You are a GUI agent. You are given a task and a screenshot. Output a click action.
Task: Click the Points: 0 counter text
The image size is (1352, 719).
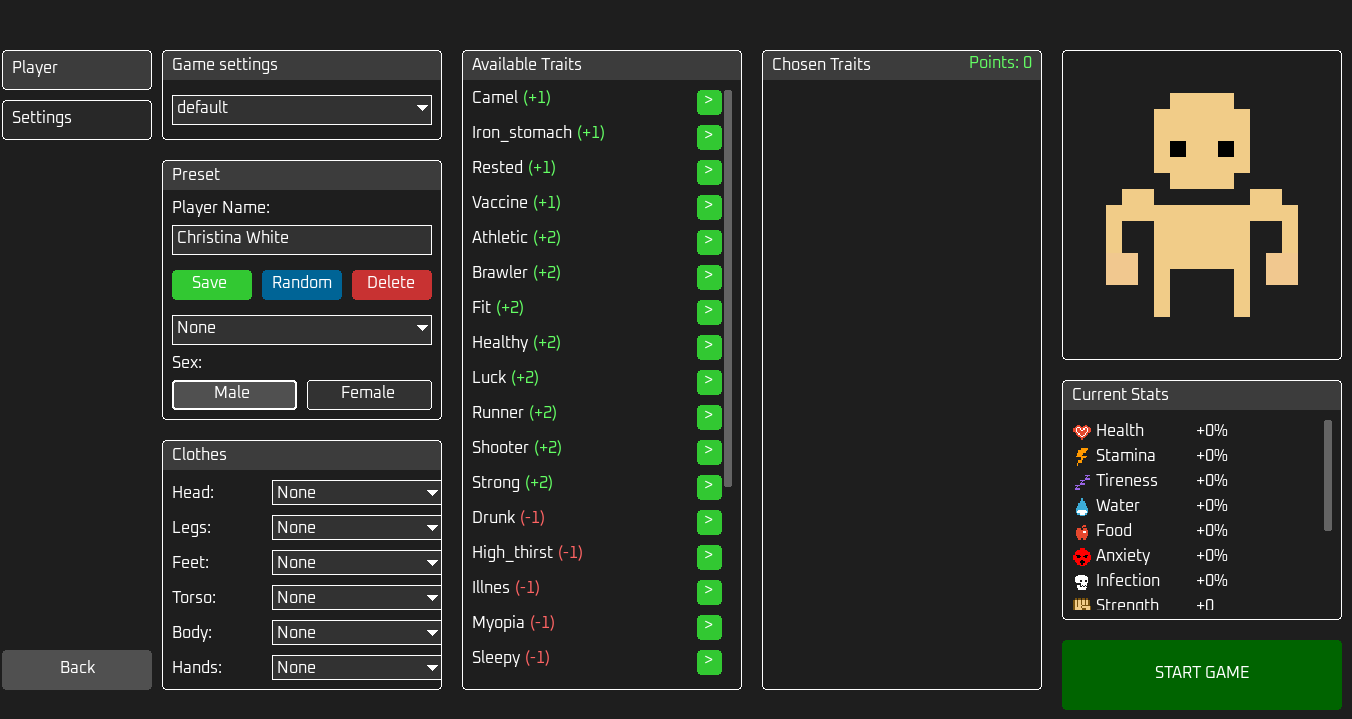(1000, 63)
